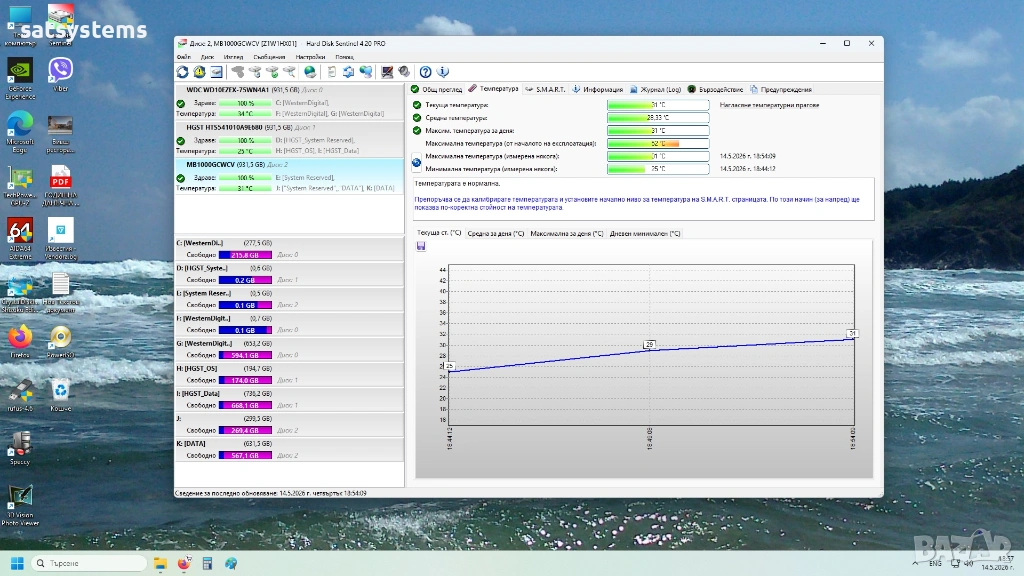Click the refresh disks toolbar icon

(x=183, y=72)
